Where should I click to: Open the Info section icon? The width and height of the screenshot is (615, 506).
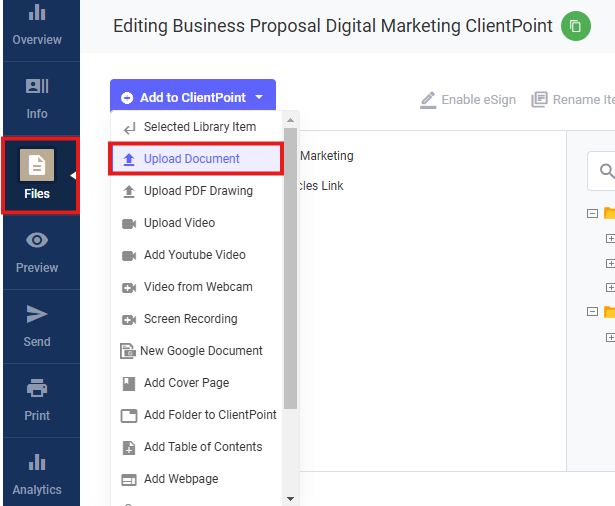tap(37, 86)
